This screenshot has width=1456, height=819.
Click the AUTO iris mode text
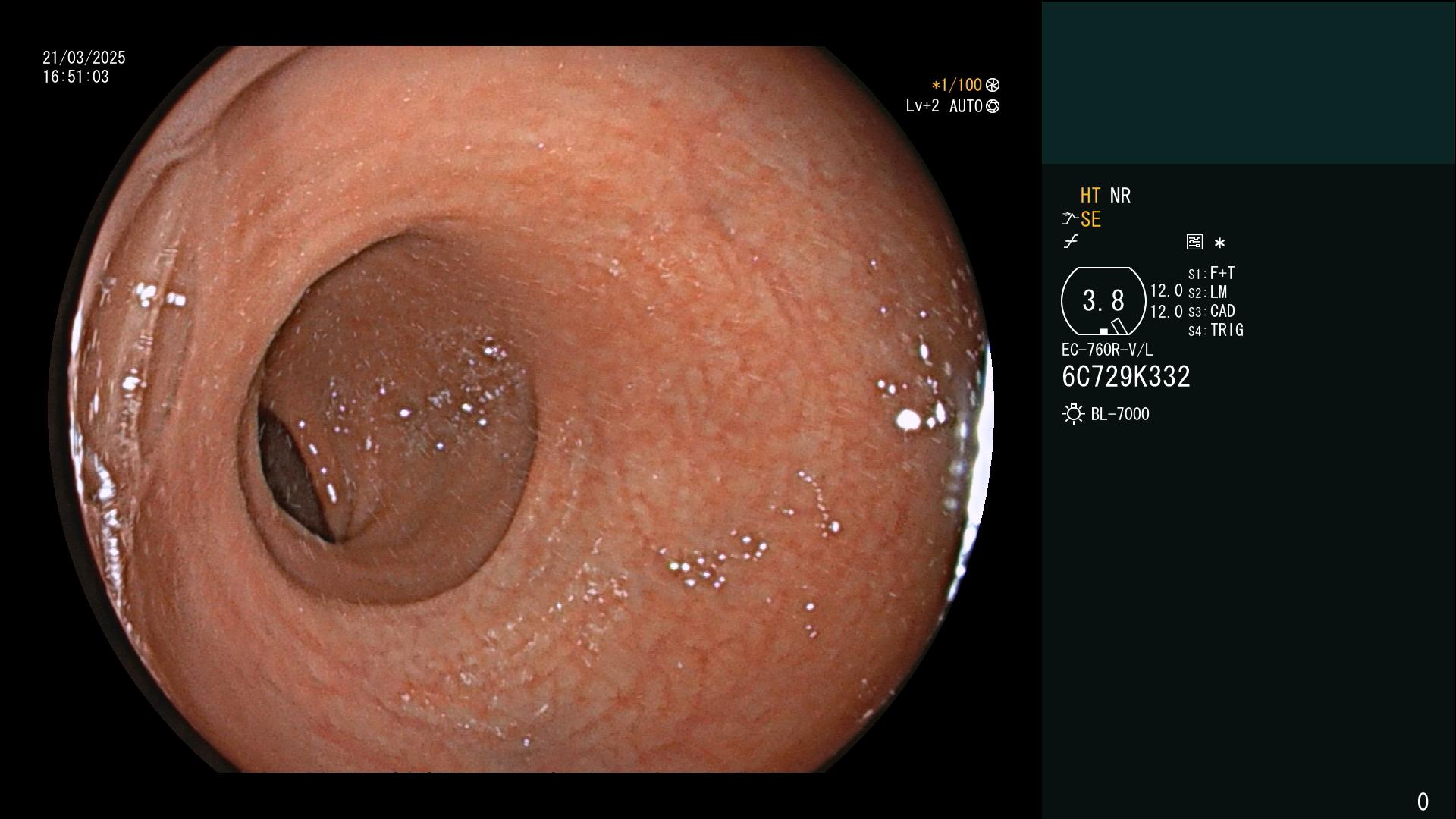click(x=966, y=106)
